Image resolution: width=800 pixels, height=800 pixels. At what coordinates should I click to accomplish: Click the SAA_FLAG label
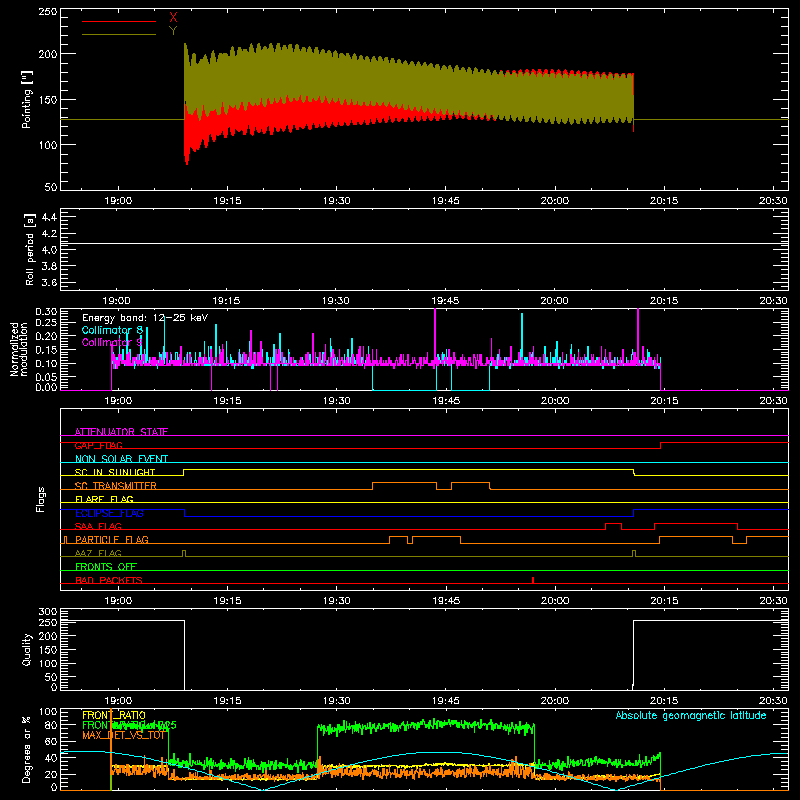click(x=98, y=526)
